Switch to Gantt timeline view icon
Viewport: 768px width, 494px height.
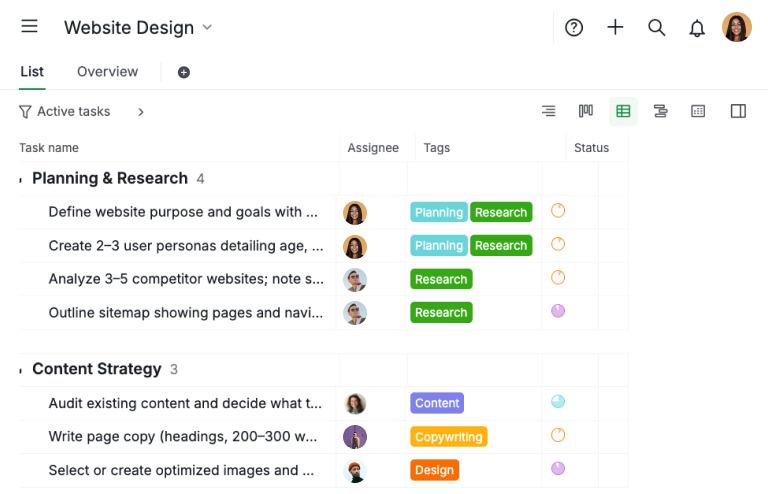(660, 111)
